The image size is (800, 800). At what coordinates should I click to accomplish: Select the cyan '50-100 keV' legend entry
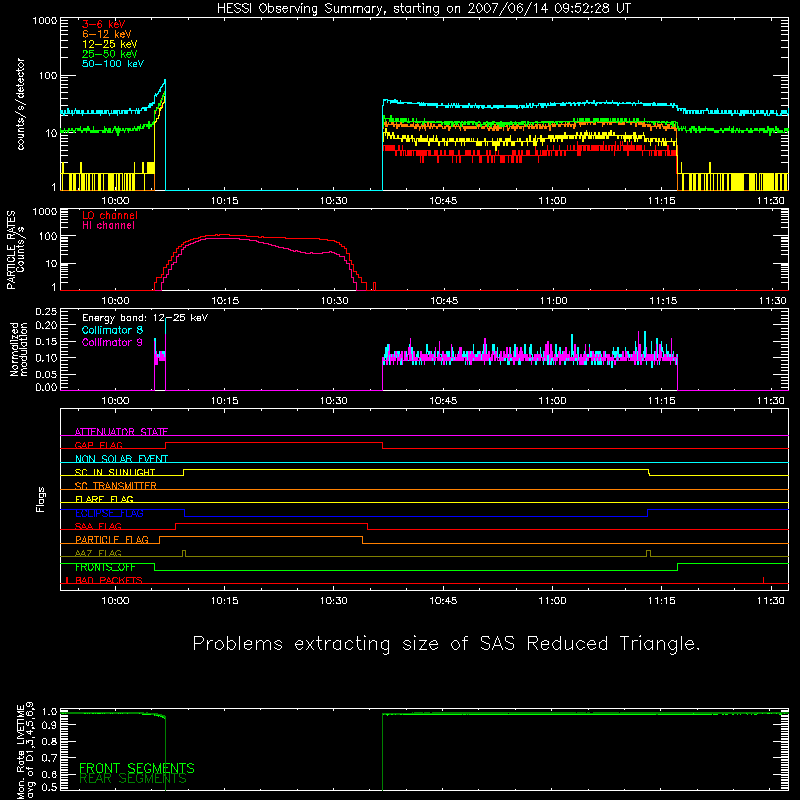(113, 64)
